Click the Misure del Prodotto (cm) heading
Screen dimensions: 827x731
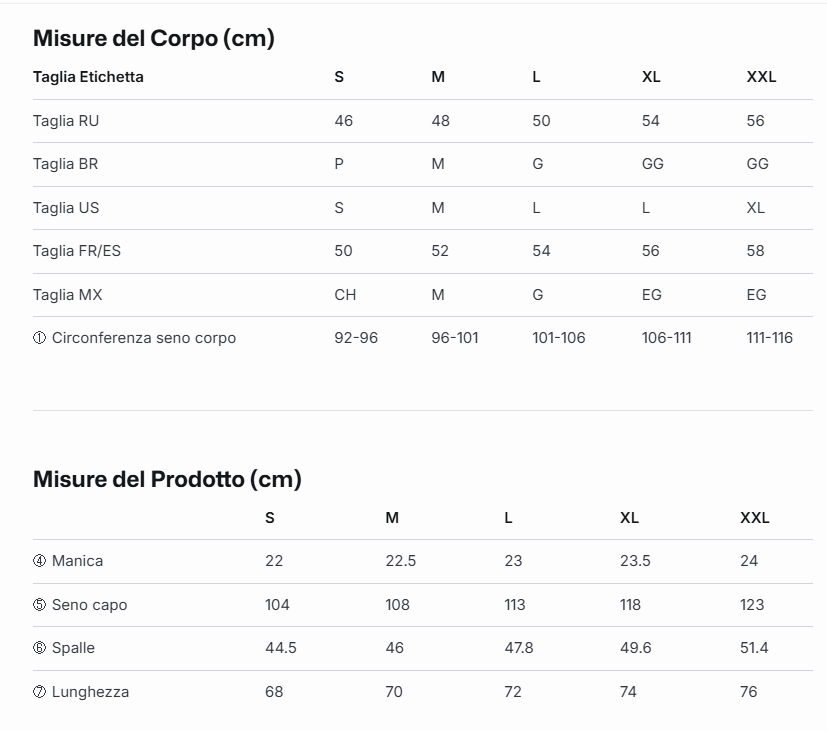coord(167,479)
